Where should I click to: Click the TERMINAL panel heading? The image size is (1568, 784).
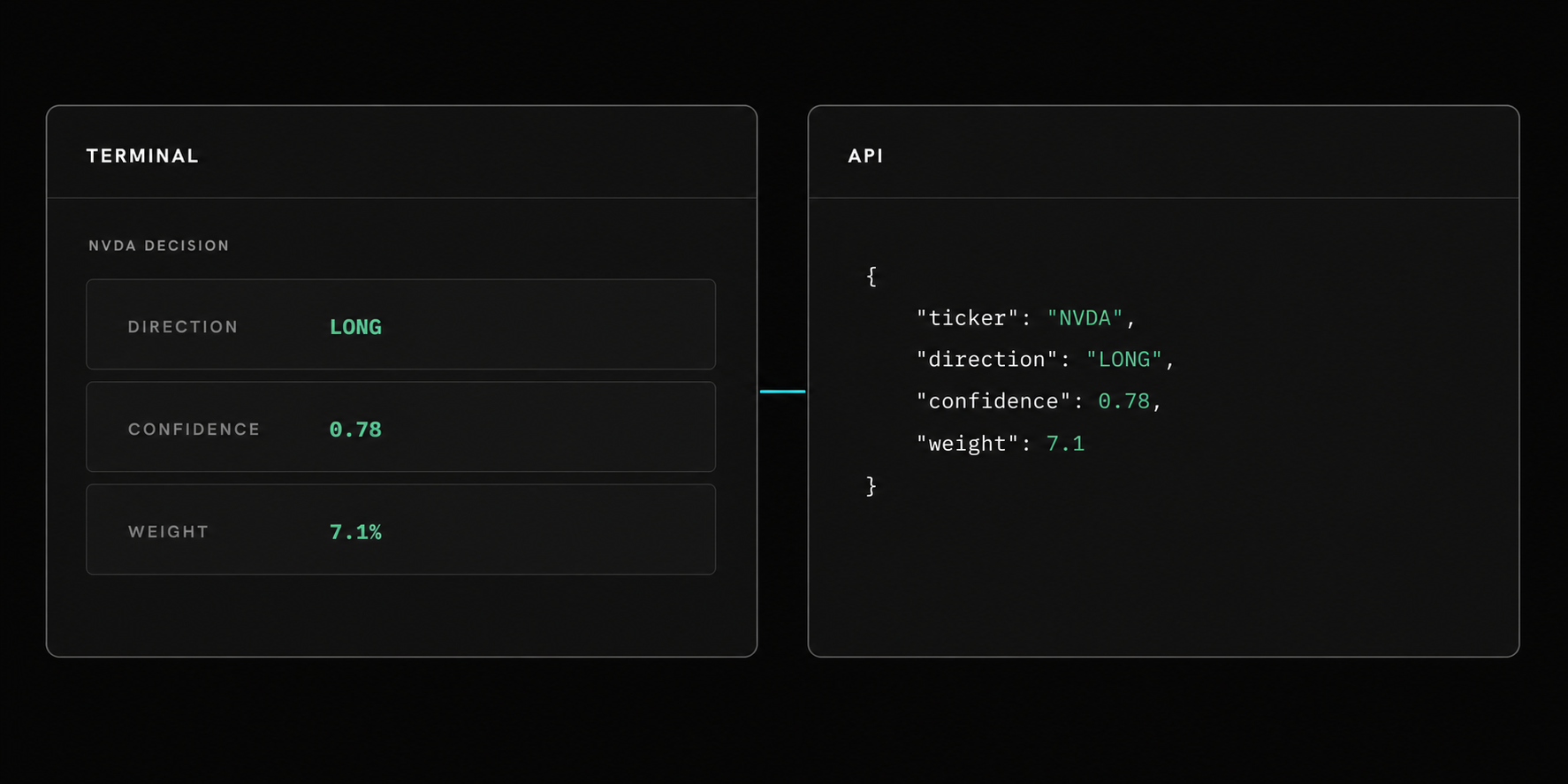click(x=142, y=156)
